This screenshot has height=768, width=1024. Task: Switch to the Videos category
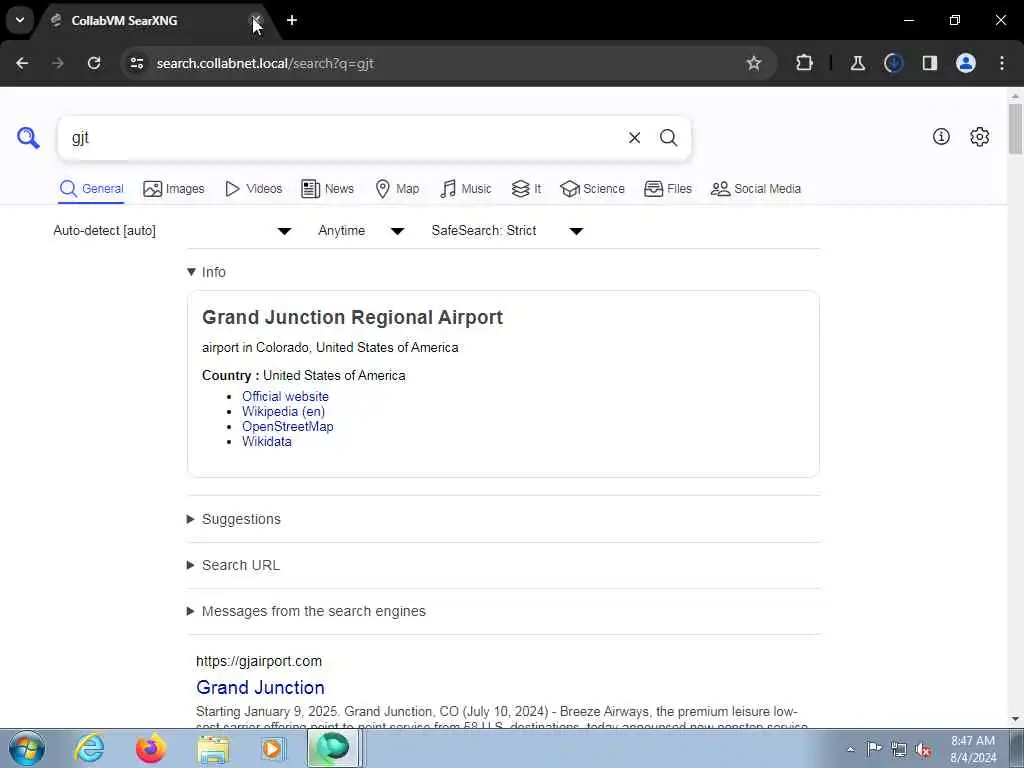[253, 189]
